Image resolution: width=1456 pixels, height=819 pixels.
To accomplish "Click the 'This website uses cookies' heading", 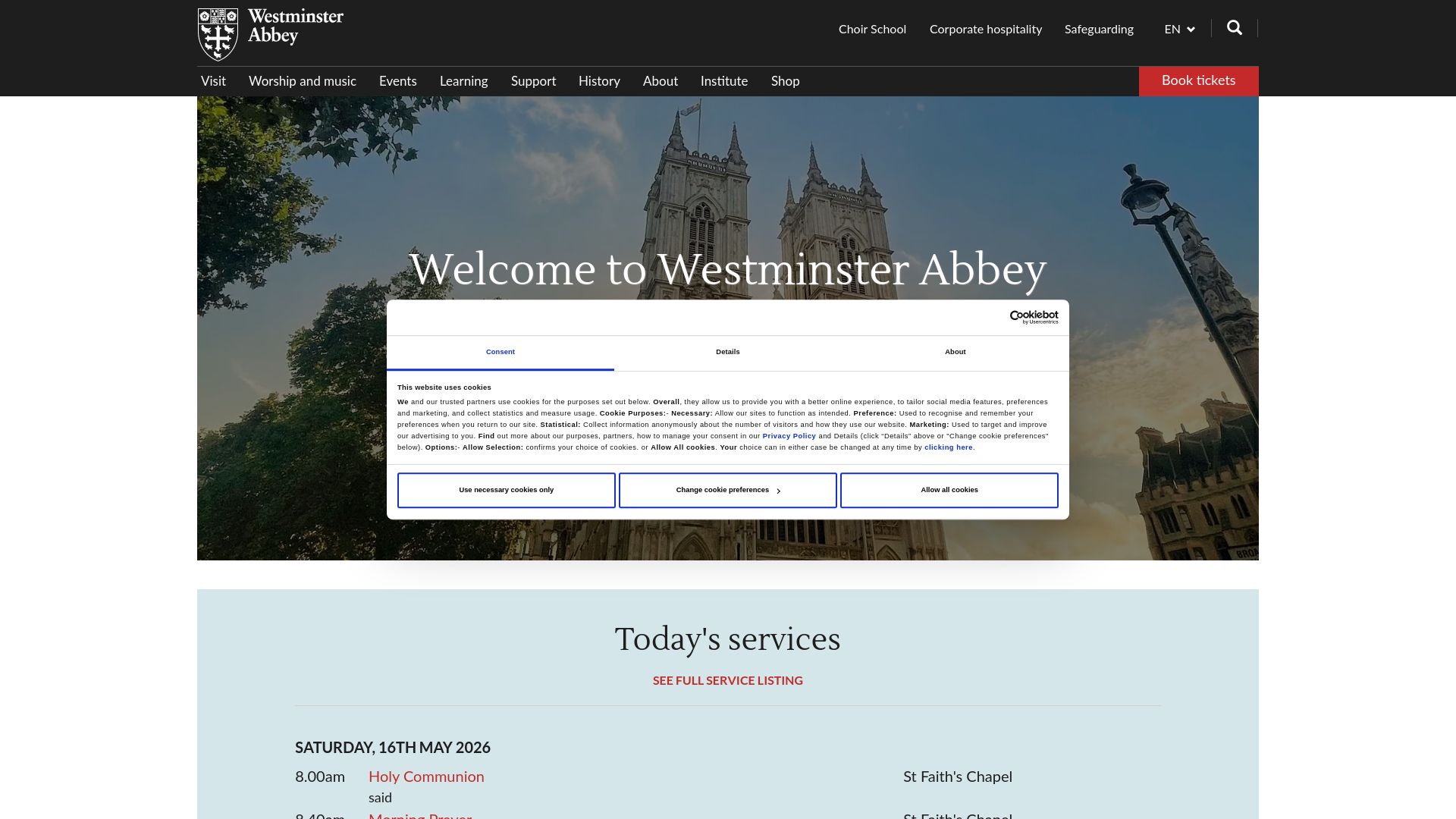I will [x=444, y=388].
